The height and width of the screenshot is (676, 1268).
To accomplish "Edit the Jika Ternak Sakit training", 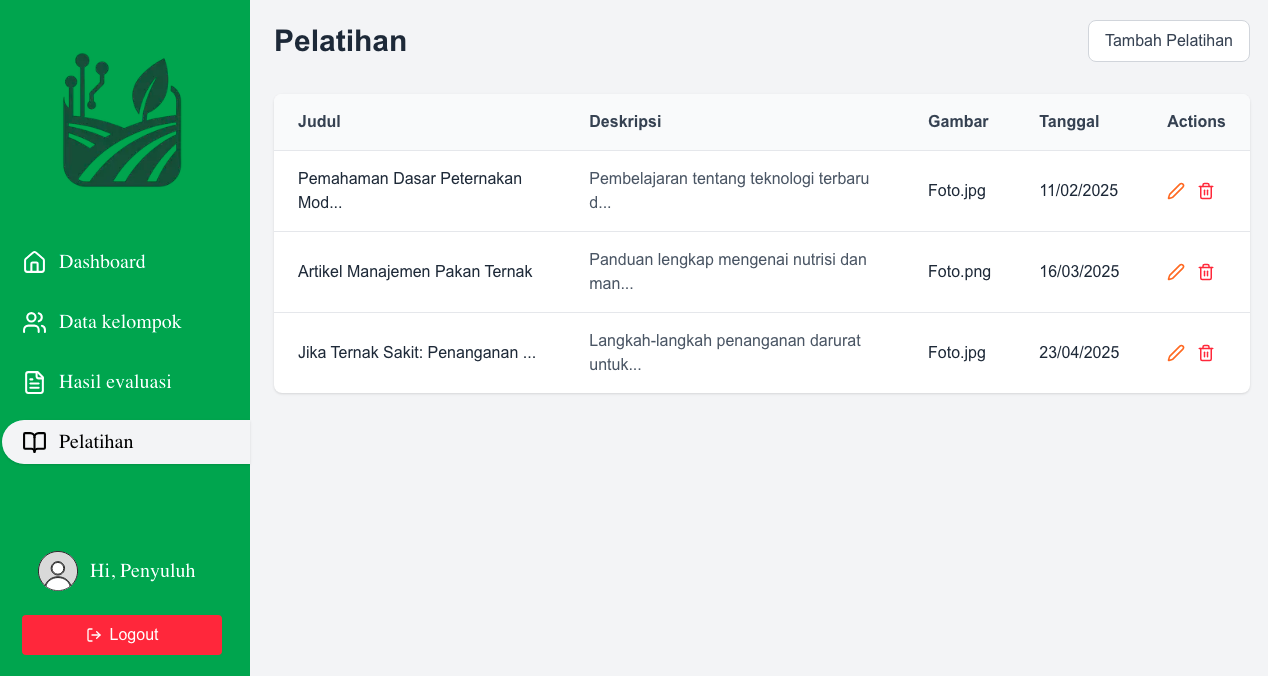I will 1176,353.
